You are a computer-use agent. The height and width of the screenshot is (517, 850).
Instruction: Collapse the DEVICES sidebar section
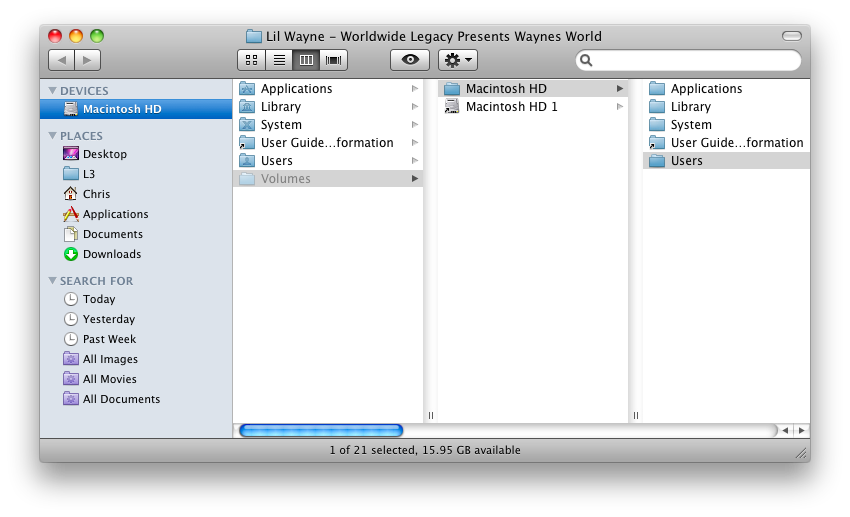(53, 91)
